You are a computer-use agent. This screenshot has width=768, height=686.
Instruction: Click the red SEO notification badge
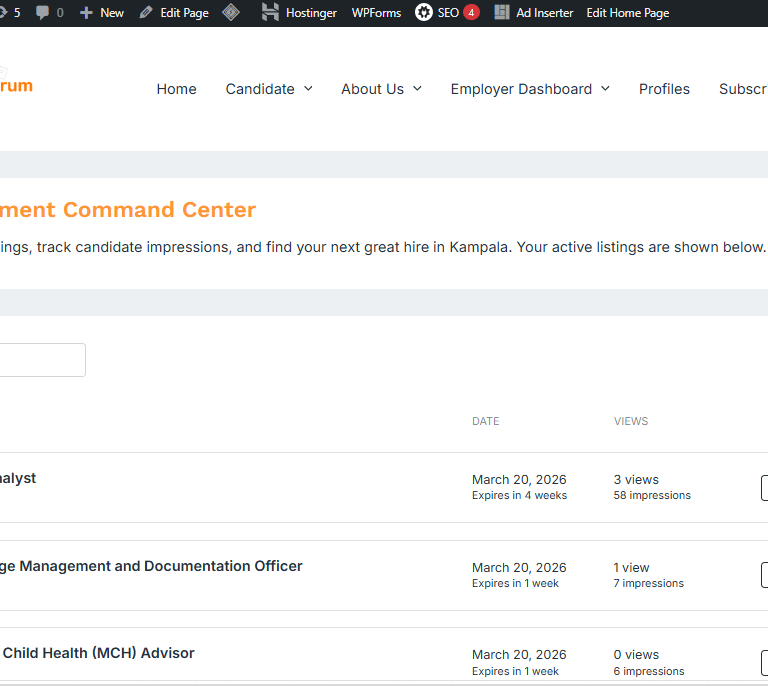click(x=471, y=13)
